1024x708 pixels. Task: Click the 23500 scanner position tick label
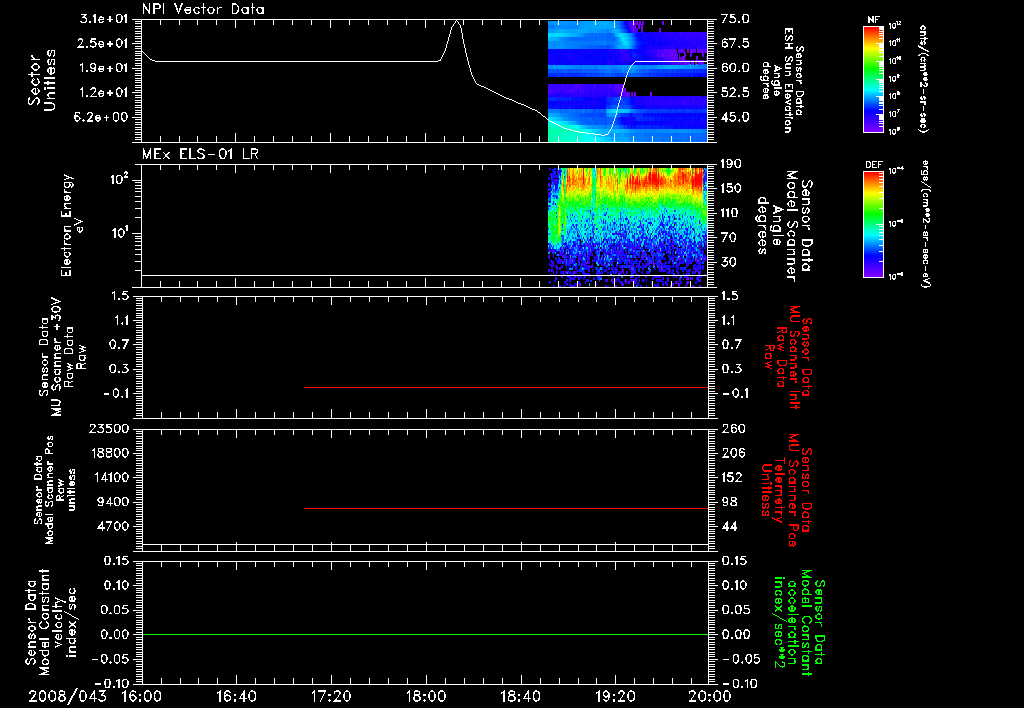pos(109,428)
